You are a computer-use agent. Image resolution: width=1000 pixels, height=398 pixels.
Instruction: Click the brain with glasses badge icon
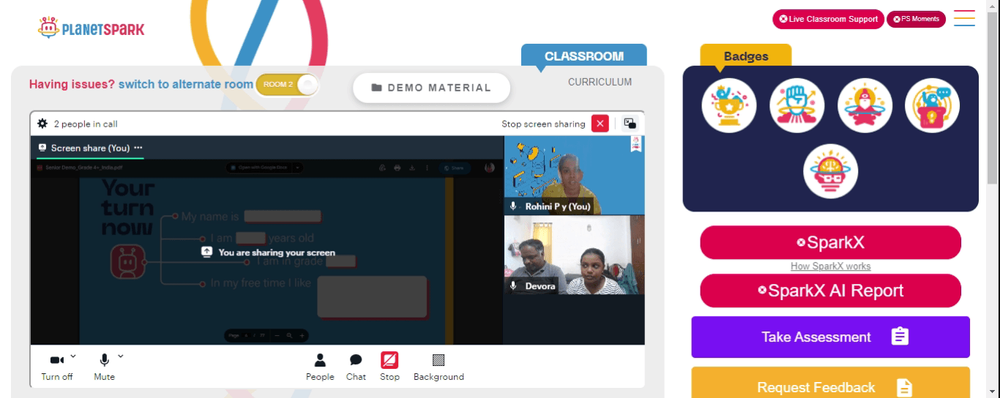(830, 171)
